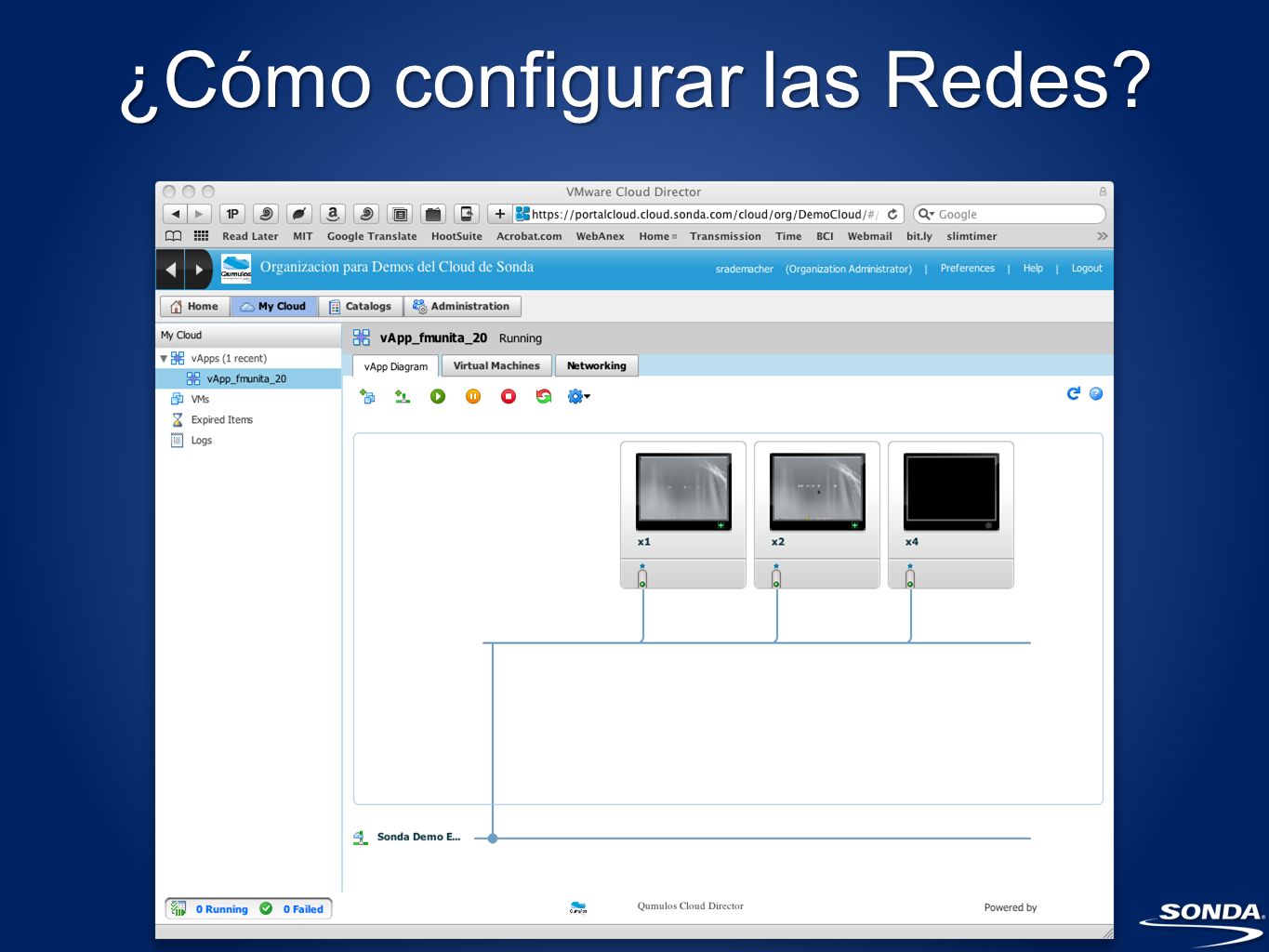This screenshot has width=1269, height=952.
Task: Click the portal's left navigation arrow
Action: pos(170,270)
